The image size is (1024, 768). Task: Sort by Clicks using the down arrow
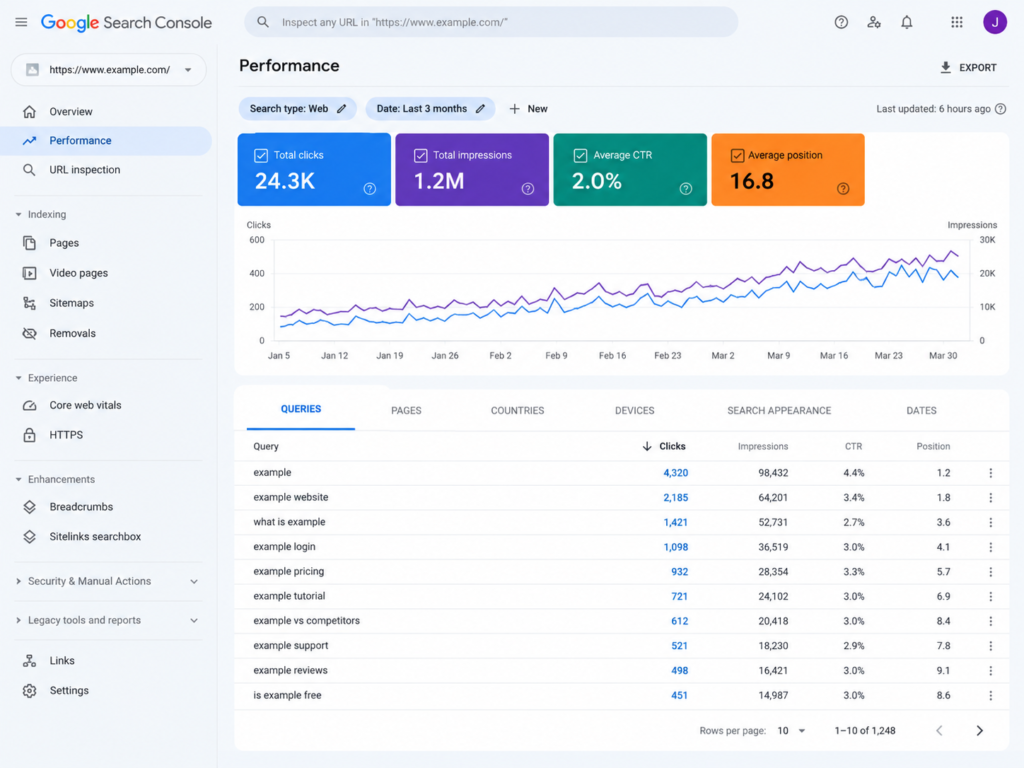coord(647,447)
